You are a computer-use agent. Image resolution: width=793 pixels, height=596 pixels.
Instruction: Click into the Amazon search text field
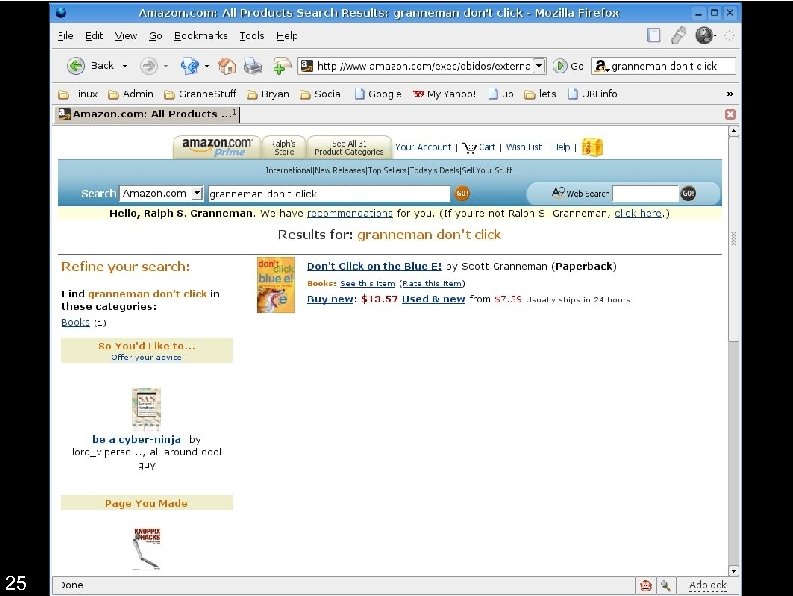click(x=329, y=193)
